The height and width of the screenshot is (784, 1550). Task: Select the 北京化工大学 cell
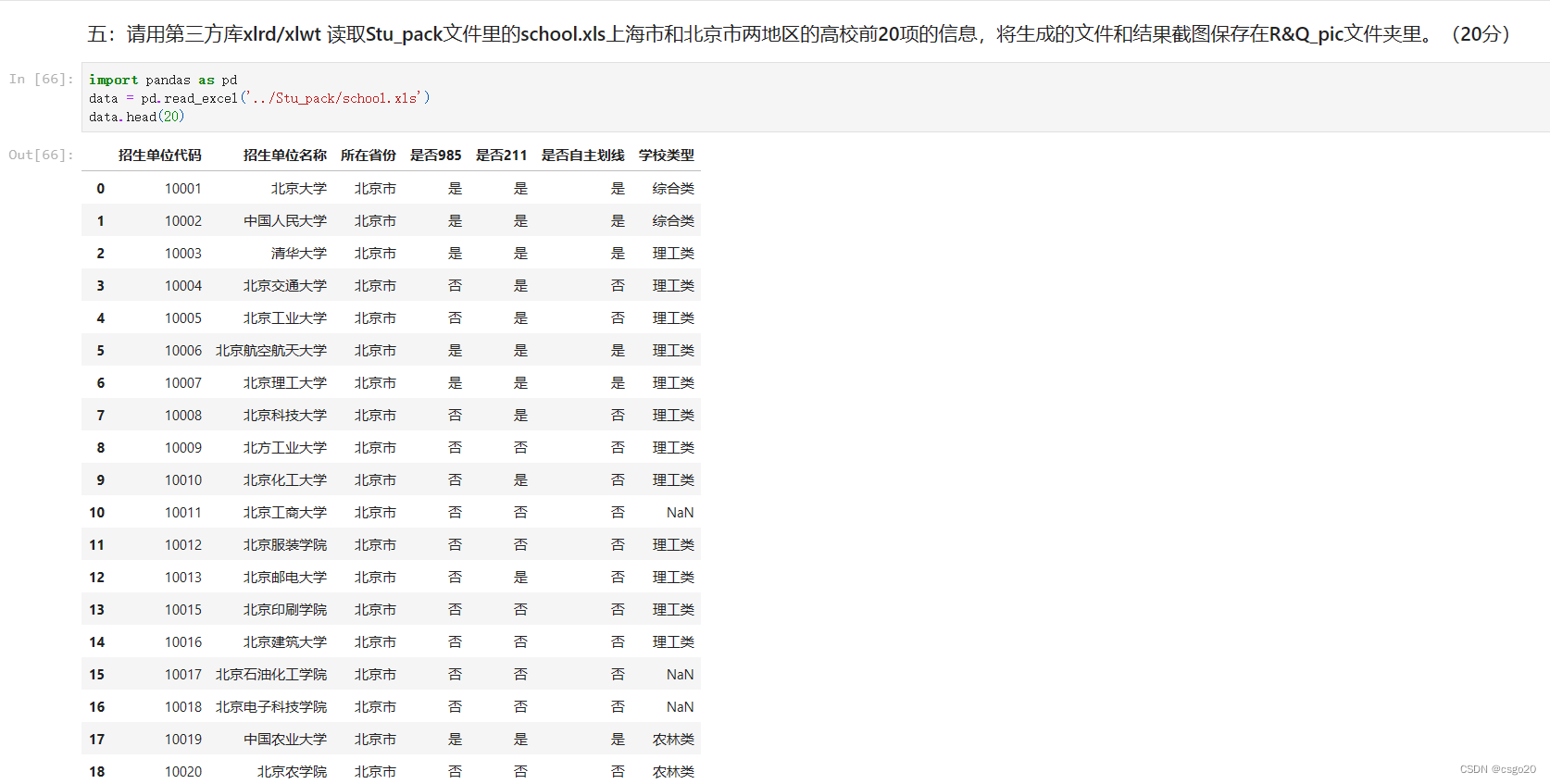point(284,480)
